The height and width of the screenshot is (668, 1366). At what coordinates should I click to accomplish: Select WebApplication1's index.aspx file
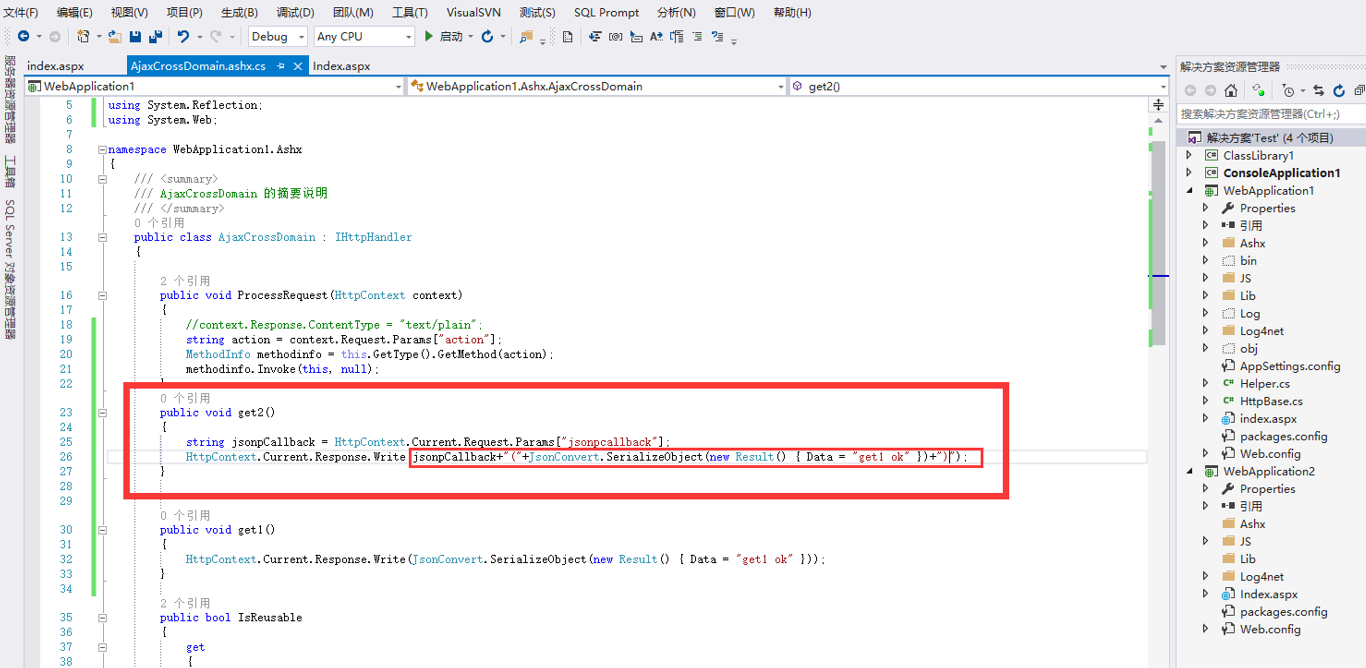coord(1268,419)
